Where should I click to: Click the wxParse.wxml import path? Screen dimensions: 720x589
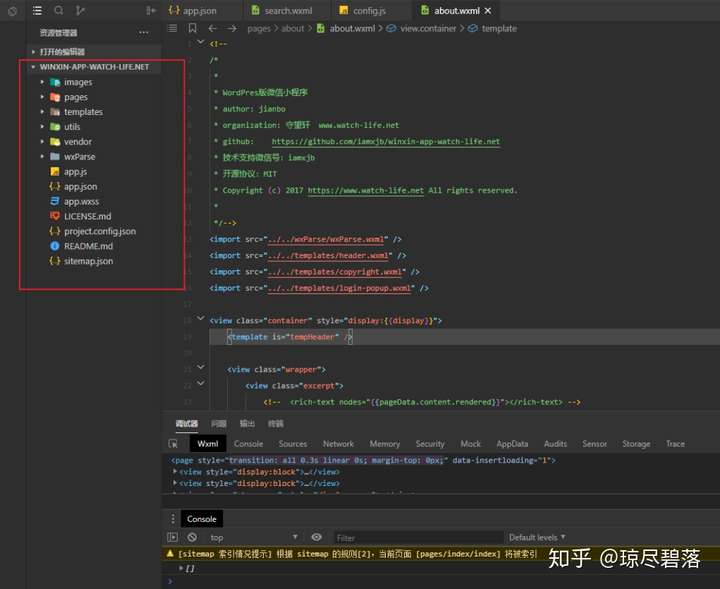coord(326,239)
